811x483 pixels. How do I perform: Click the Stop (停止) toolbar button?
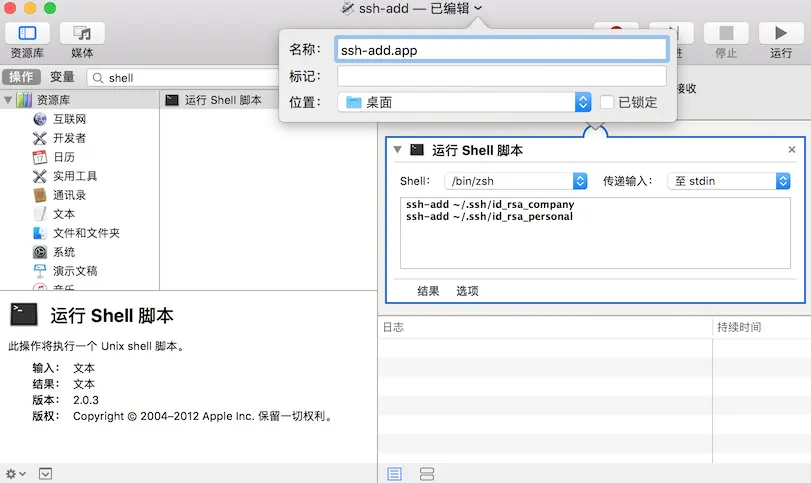[726, 33]
